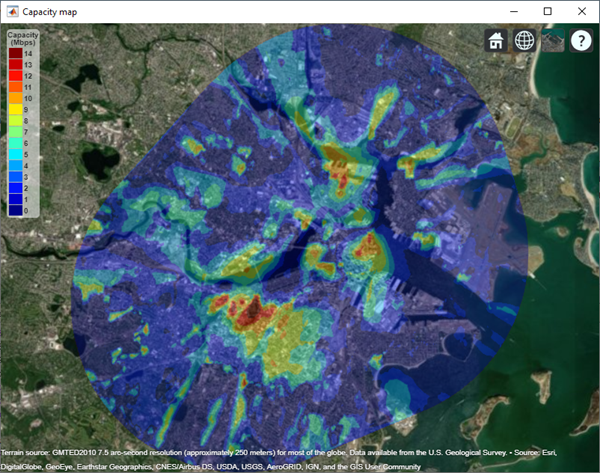
Task: Click the Capacity (Mbps) legend title
Action: (23, 38)
